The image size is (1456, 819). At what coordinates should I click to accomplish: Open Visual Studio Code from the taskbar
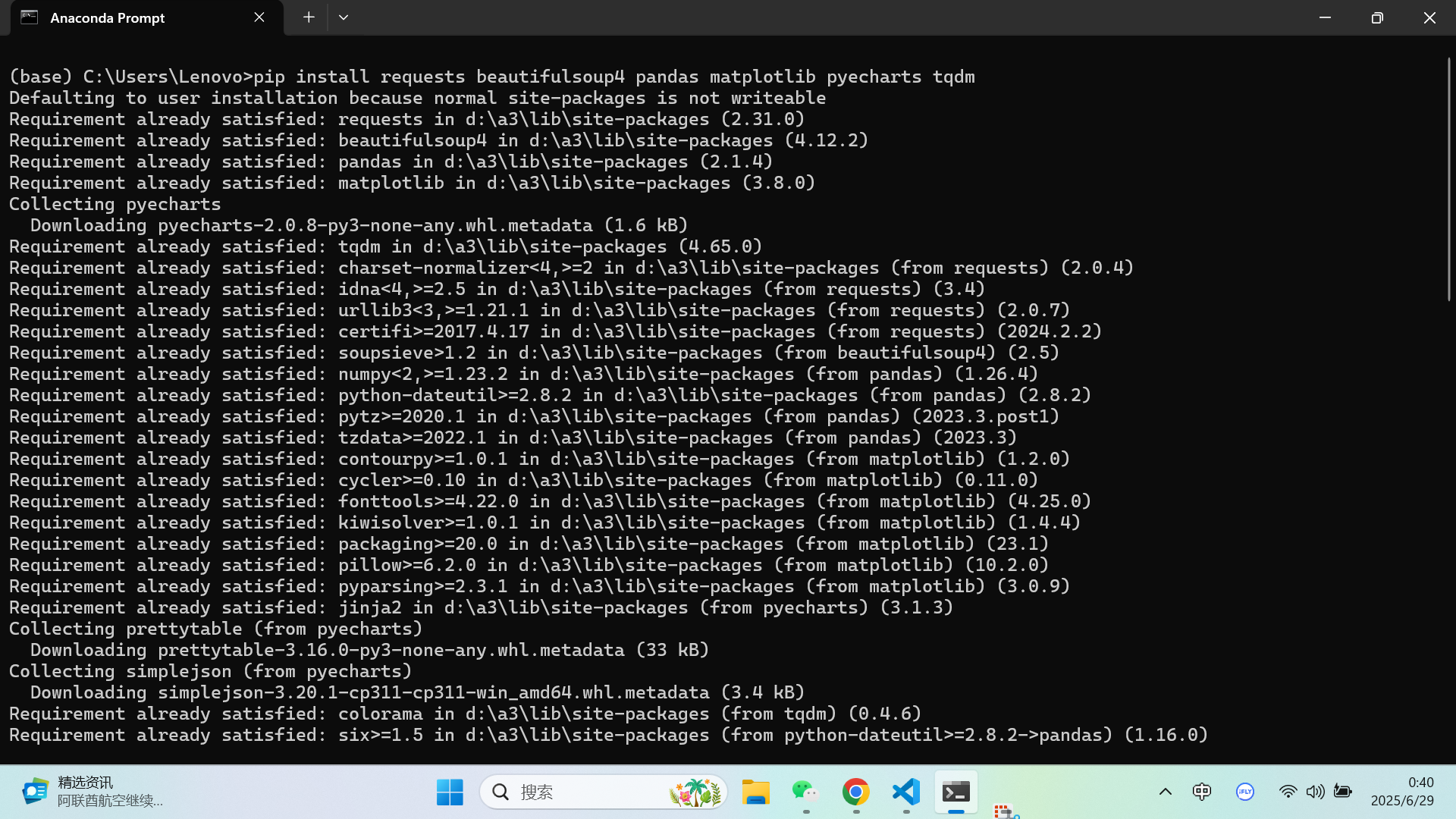[906, 792]
